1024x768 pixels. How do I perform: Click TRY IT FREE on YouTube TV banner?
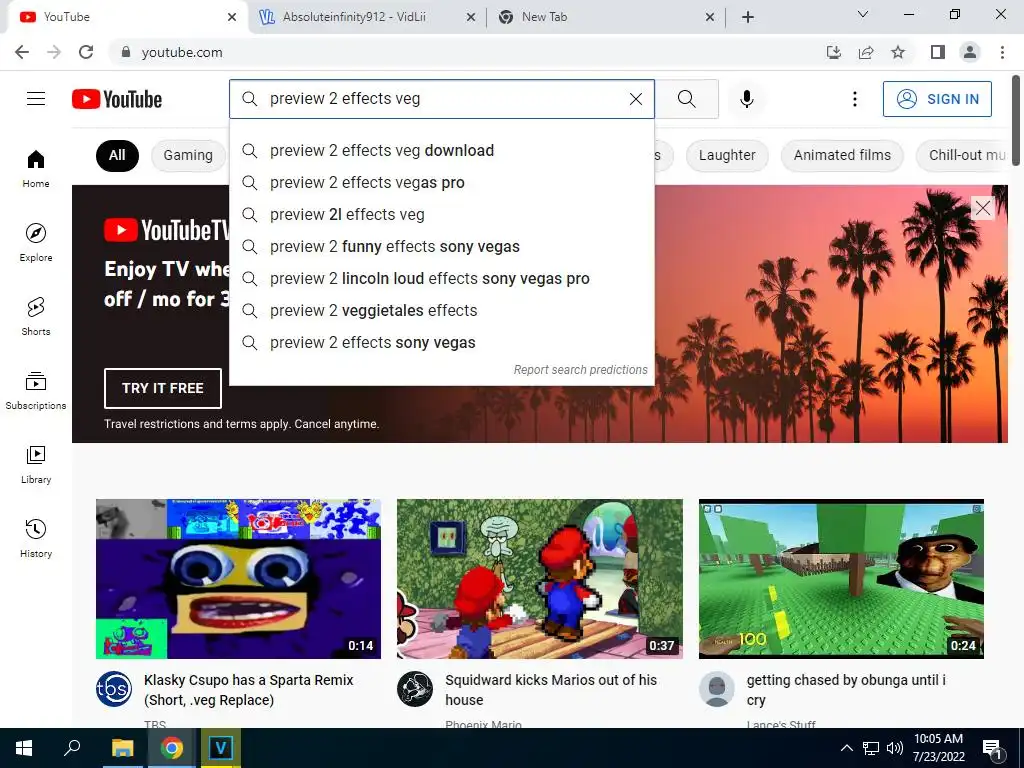pos(163,388)
